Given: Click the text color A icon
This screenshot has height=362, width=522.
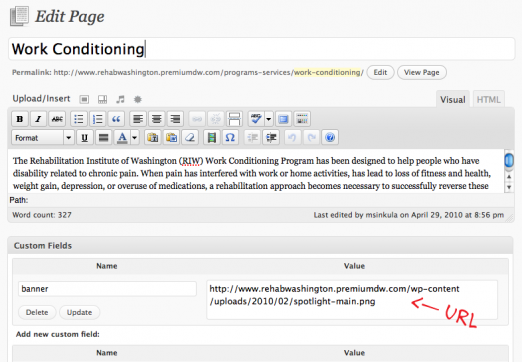Looking at the screenshot, I should [122, 138].
